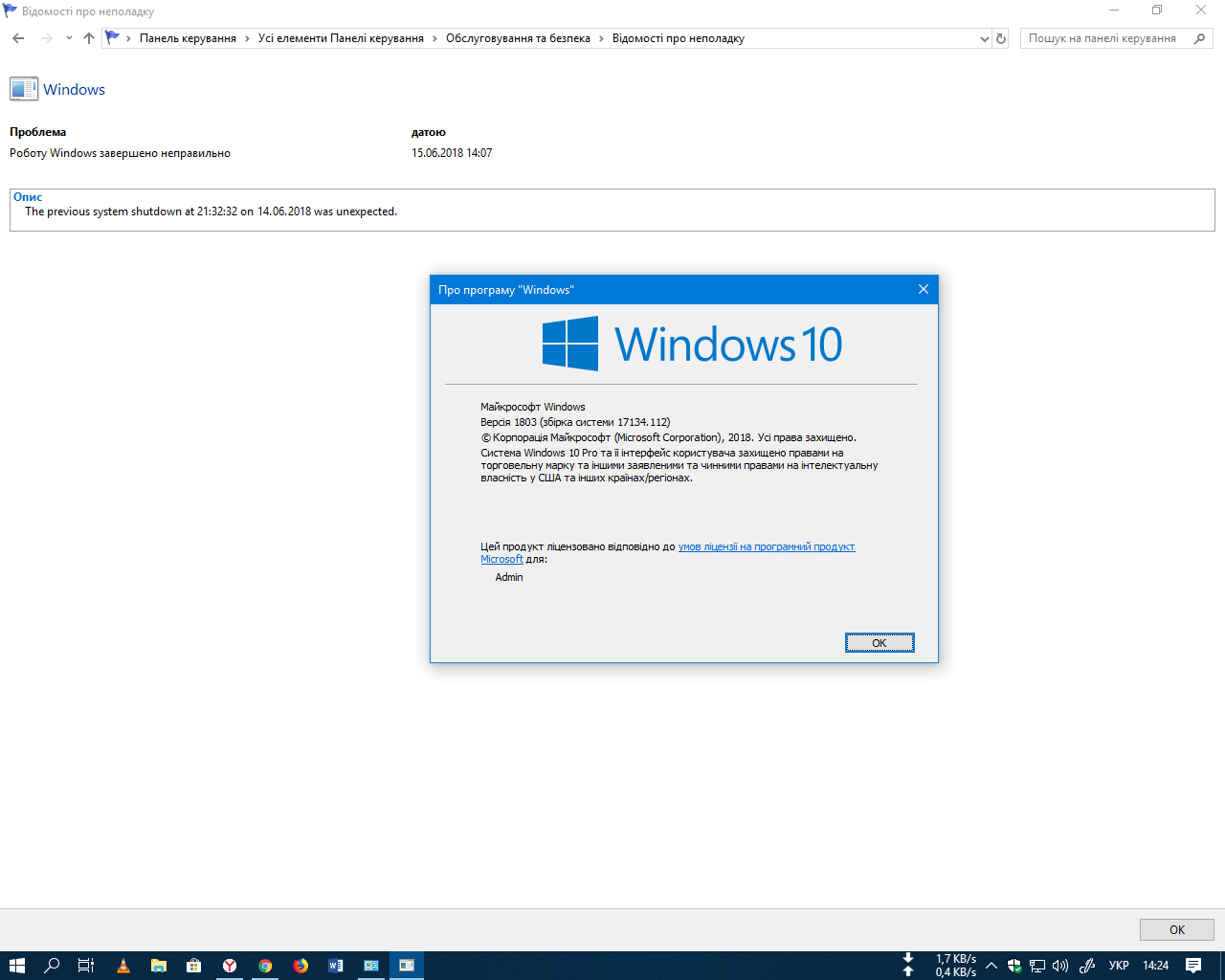
Task: Go up one level with up arrow
Action: coord(89,38)
